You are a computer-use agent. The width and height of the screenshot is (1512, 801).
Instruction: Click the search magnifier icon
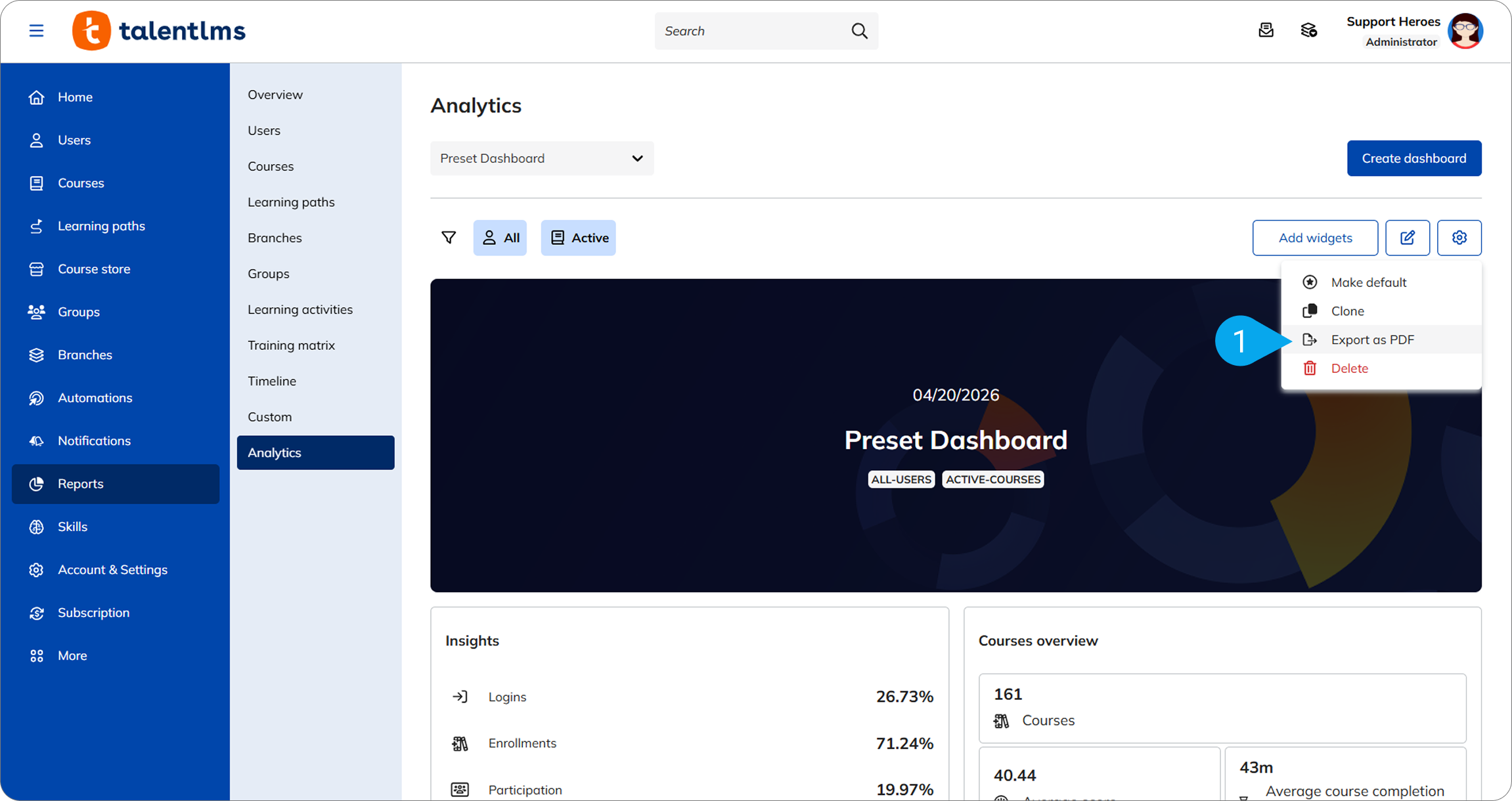[859, 31]
